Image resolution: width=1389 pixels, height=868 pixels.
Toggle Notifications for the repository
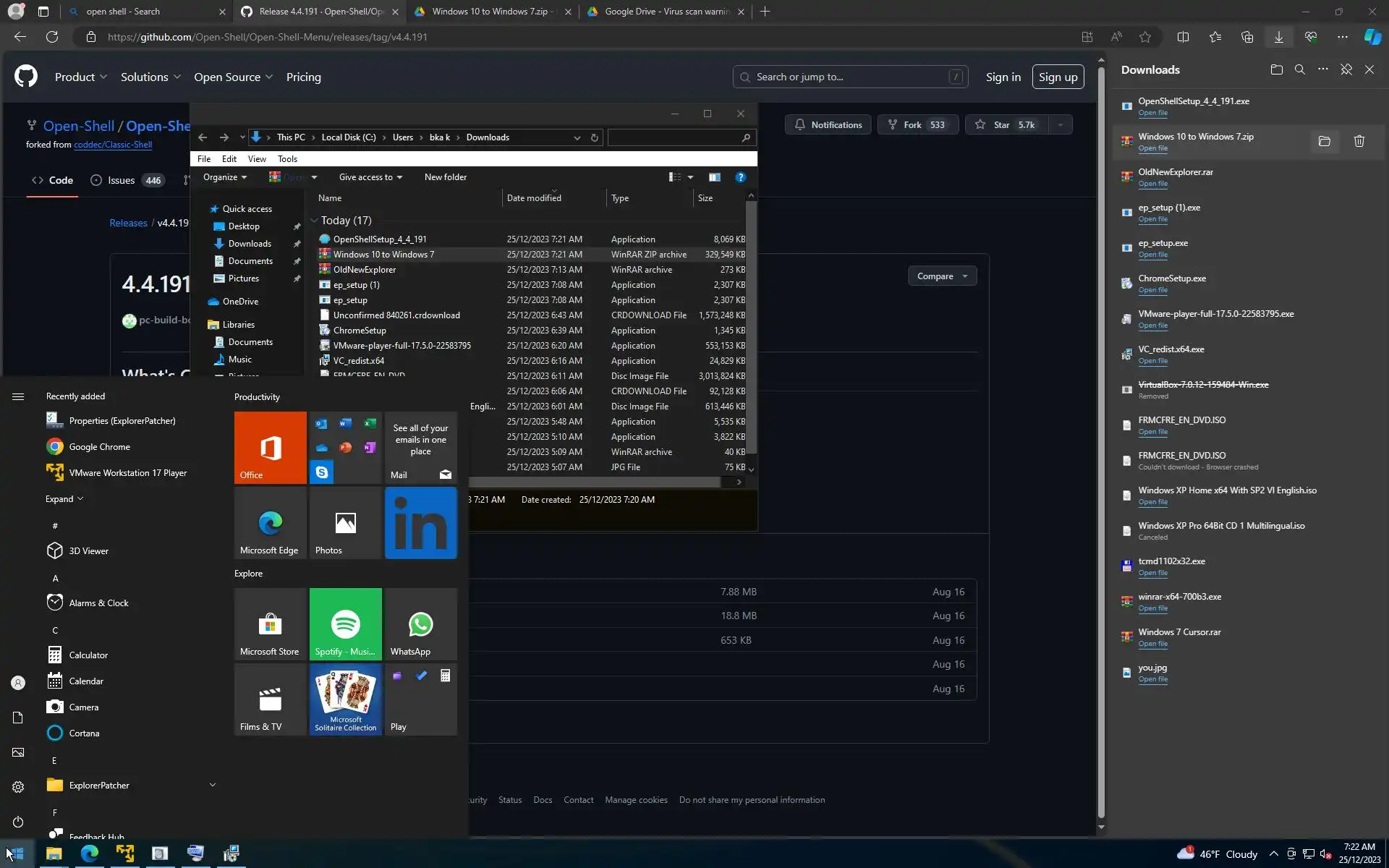click(828, 124)
